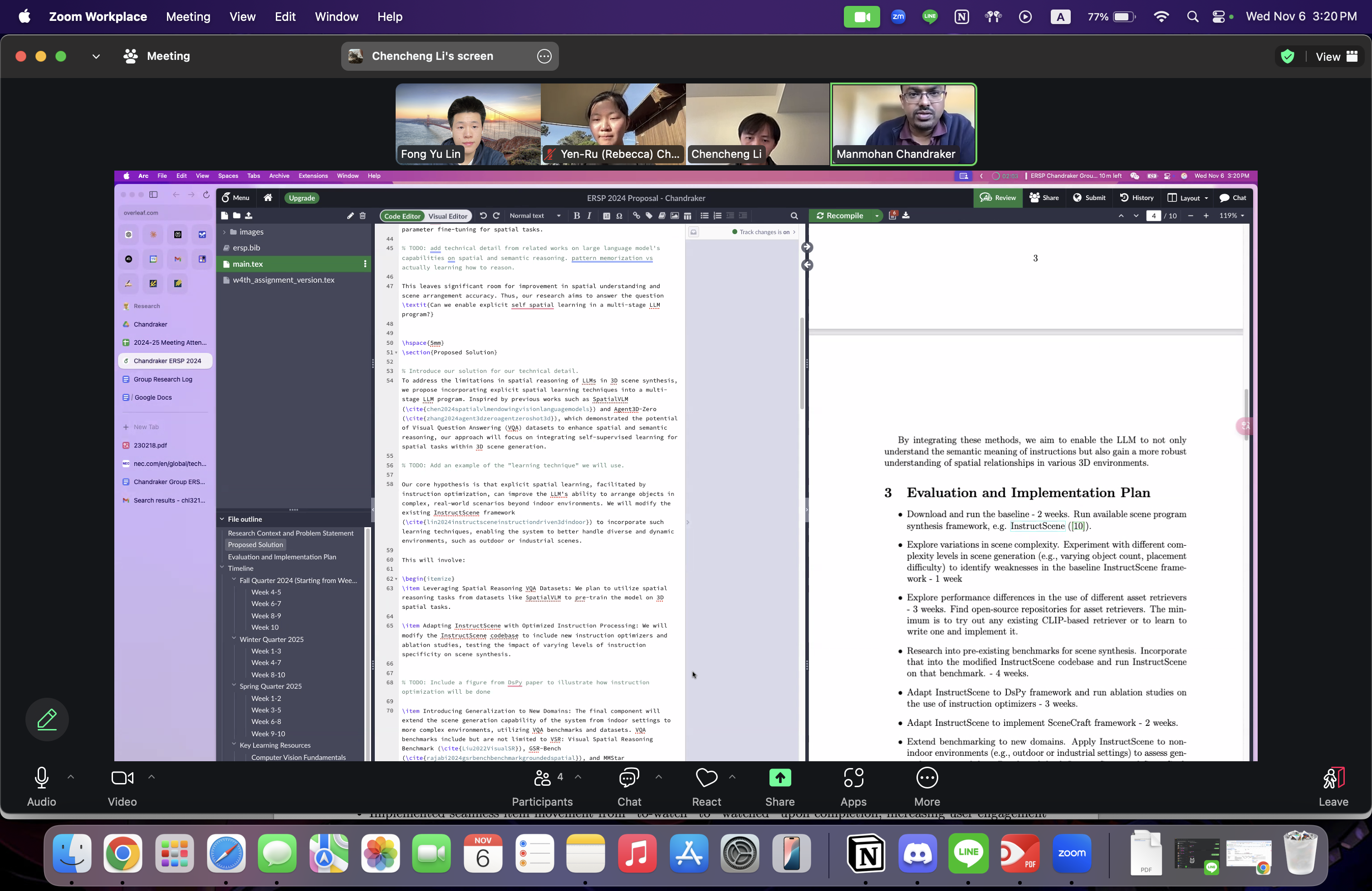The image size is (1372, 891).
Task: Open the Layout dropdown in Overleaf
Action: [x=1188, y=198]
